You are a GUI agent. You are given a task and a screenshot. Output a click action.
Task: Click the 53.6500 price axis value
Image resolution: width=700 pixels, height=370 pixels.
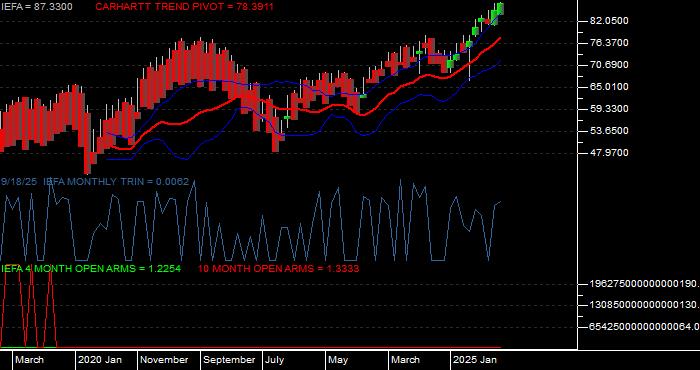click(610, 131)
